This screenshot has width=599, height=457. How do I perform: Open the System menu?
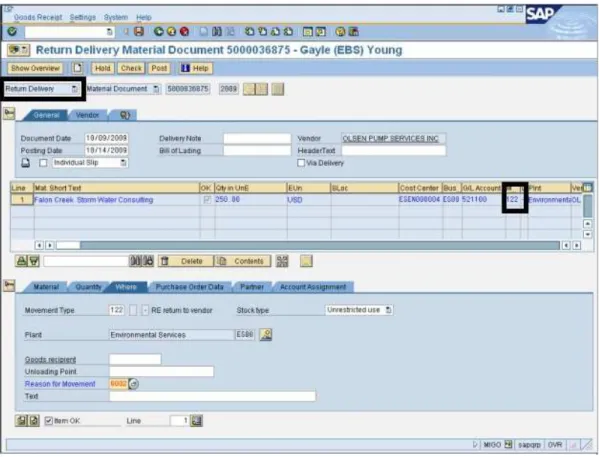pos(116,17)
